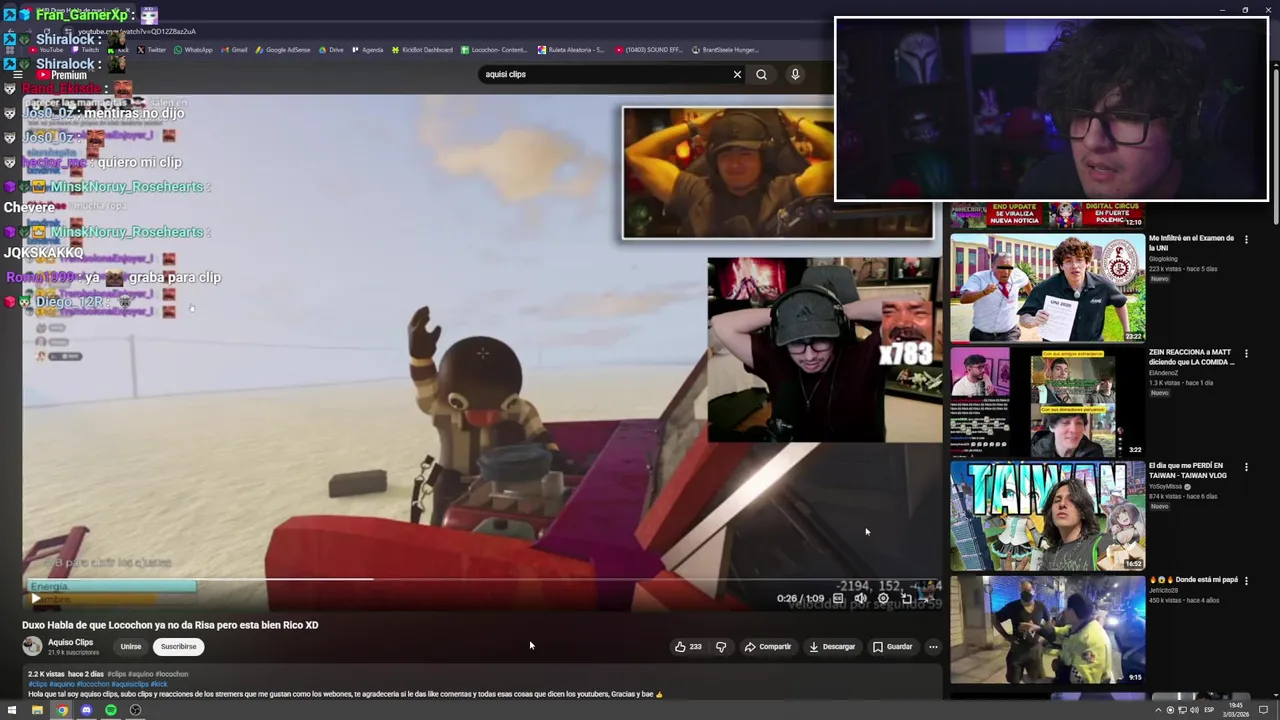Switch the ESP keyboard language indicator
The image size is (1280, 720).
(1209, 711)
